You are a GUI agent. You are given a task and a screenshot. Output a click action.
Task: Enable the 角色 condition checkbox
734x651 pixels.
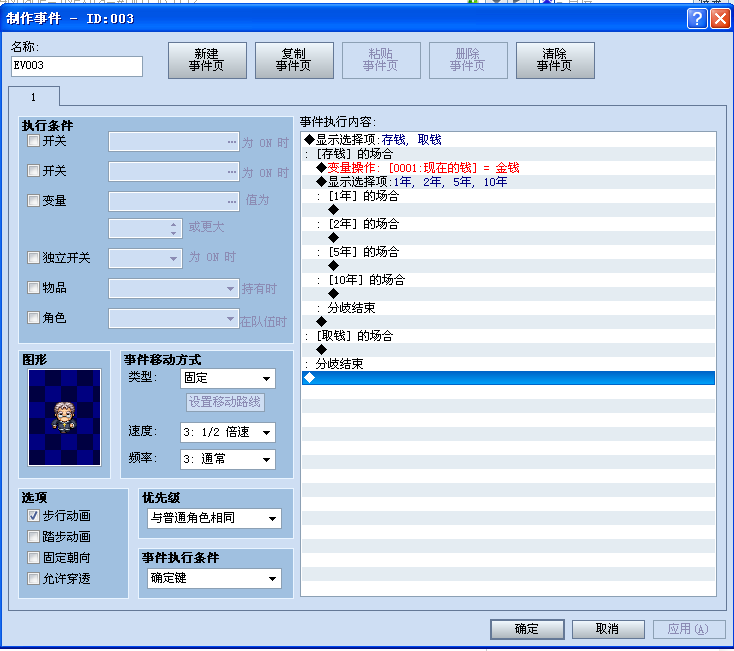point(33,318)
